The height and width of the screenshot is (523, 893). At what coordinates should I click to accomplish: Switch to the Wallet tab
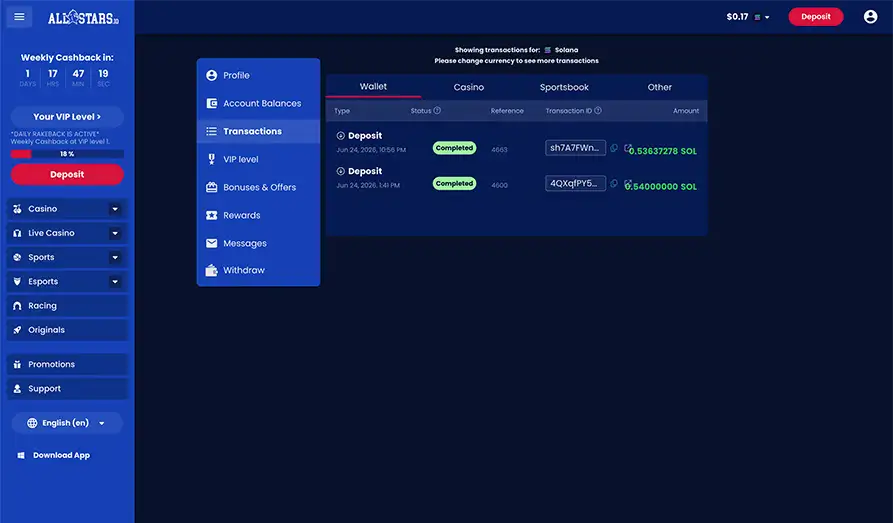pyautogui.click(x=373, y=87)
